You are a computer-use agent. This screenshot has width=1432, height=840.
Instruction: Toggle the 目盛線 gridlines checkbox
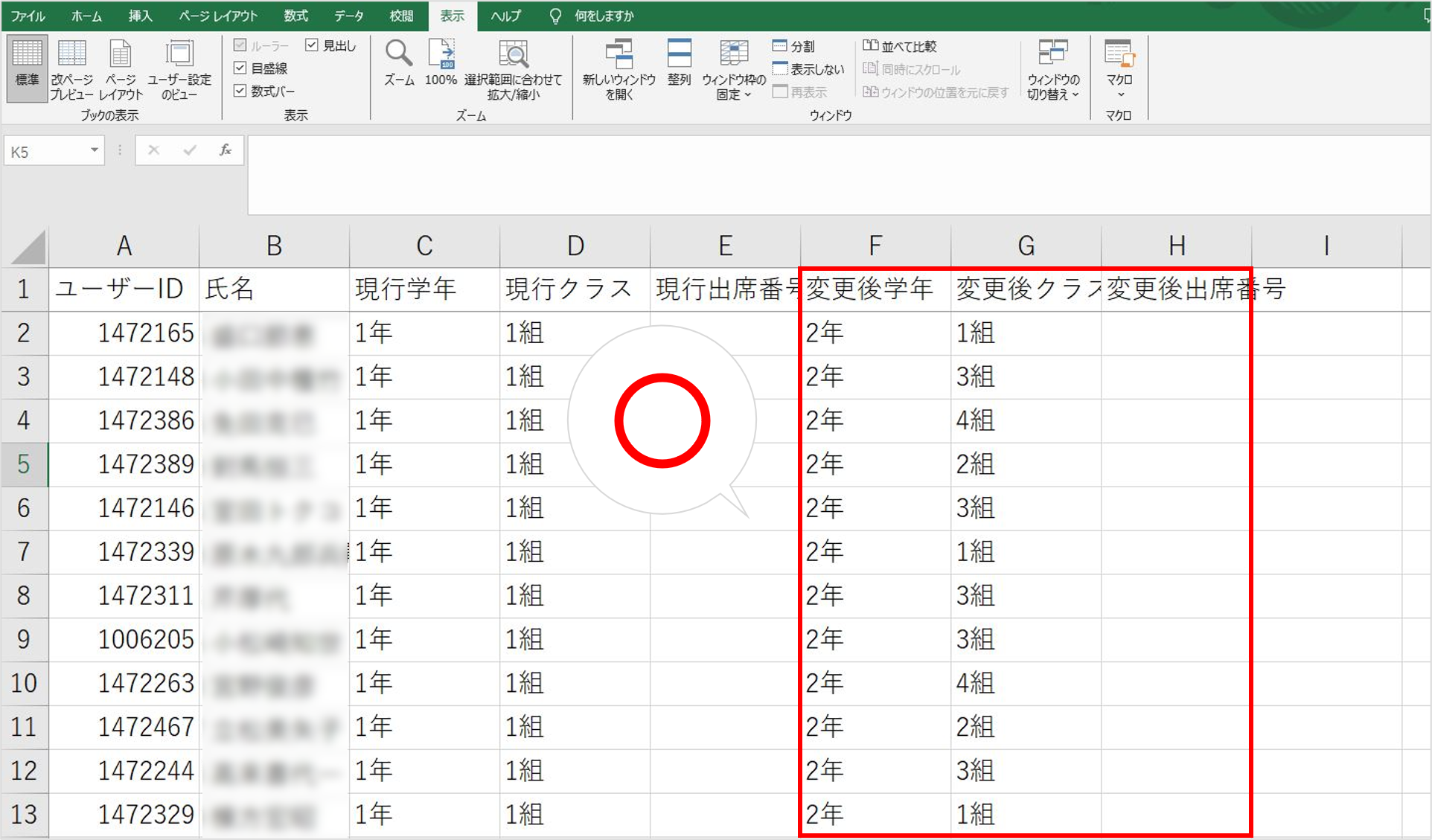[240, 68]
